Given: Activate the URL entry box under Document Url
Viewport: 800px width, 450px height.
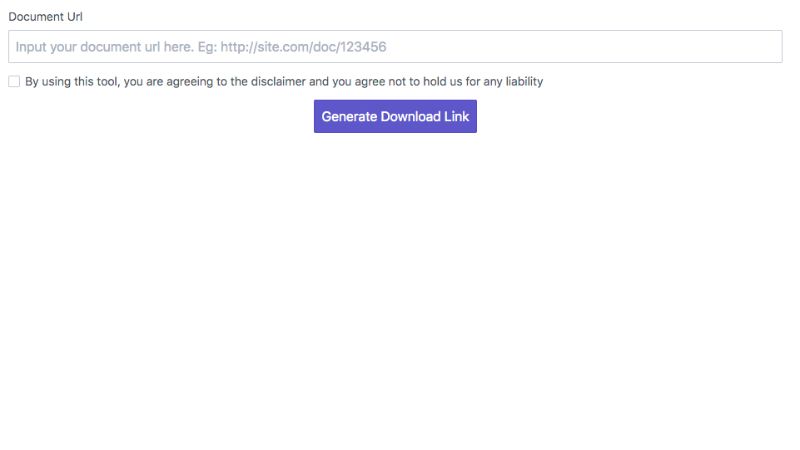Looking at the screenshot, I should (395, 46).
